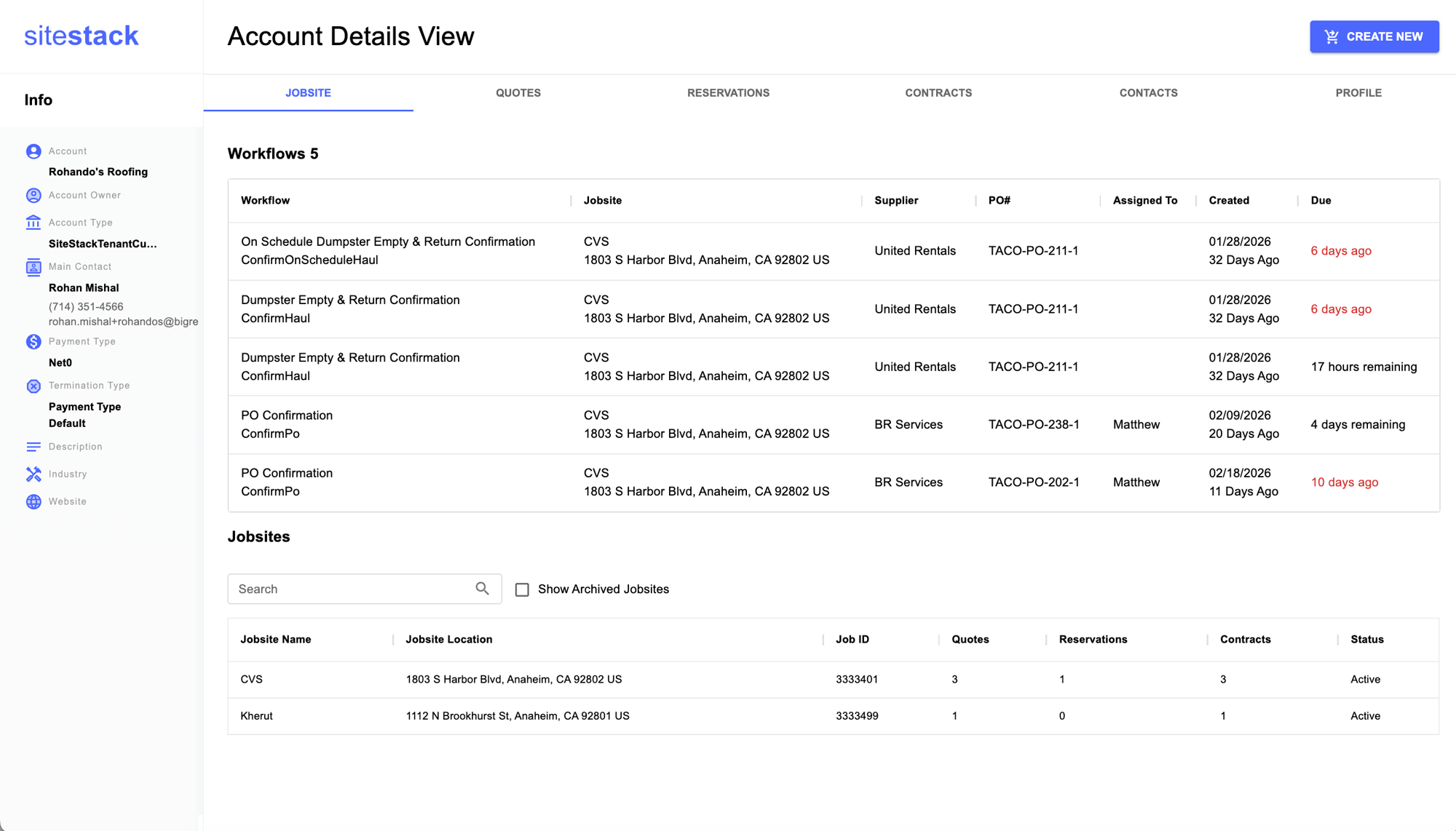This screenshot has height=831, width=1456.
Task: Click the CREATE NEW button
Action: [x=1374, y=36]
